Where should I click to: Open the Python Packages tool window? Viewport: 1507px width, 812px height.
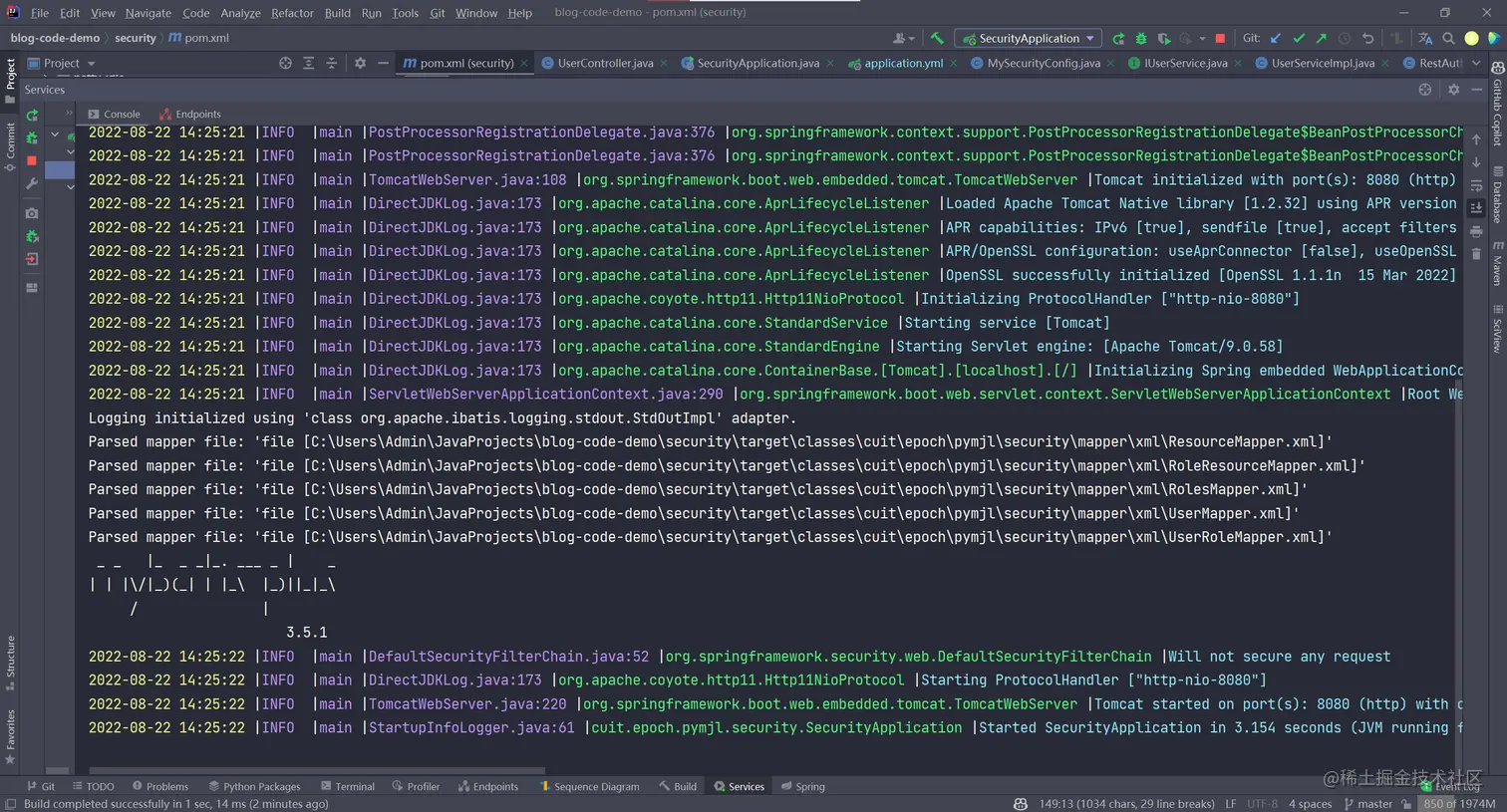click(x=254, y=786)
